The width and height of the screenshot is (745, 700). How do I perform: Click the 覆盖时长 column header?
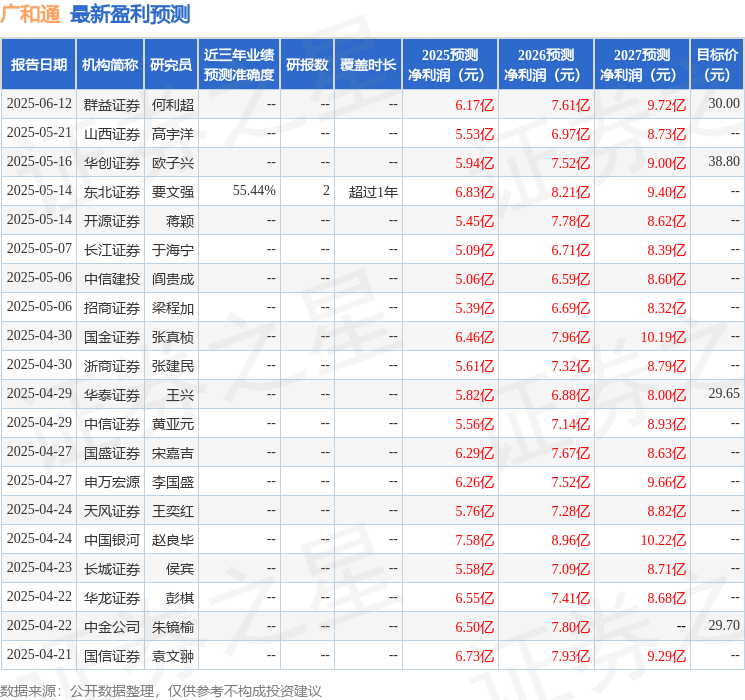coord(368,65)
